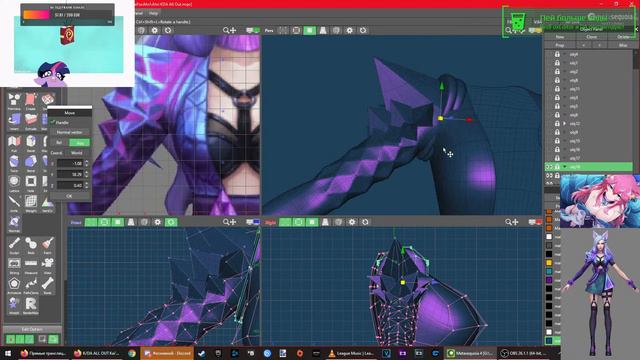640x360 pixels.
Task: Select the View camera tool
Action: [47, 265]
